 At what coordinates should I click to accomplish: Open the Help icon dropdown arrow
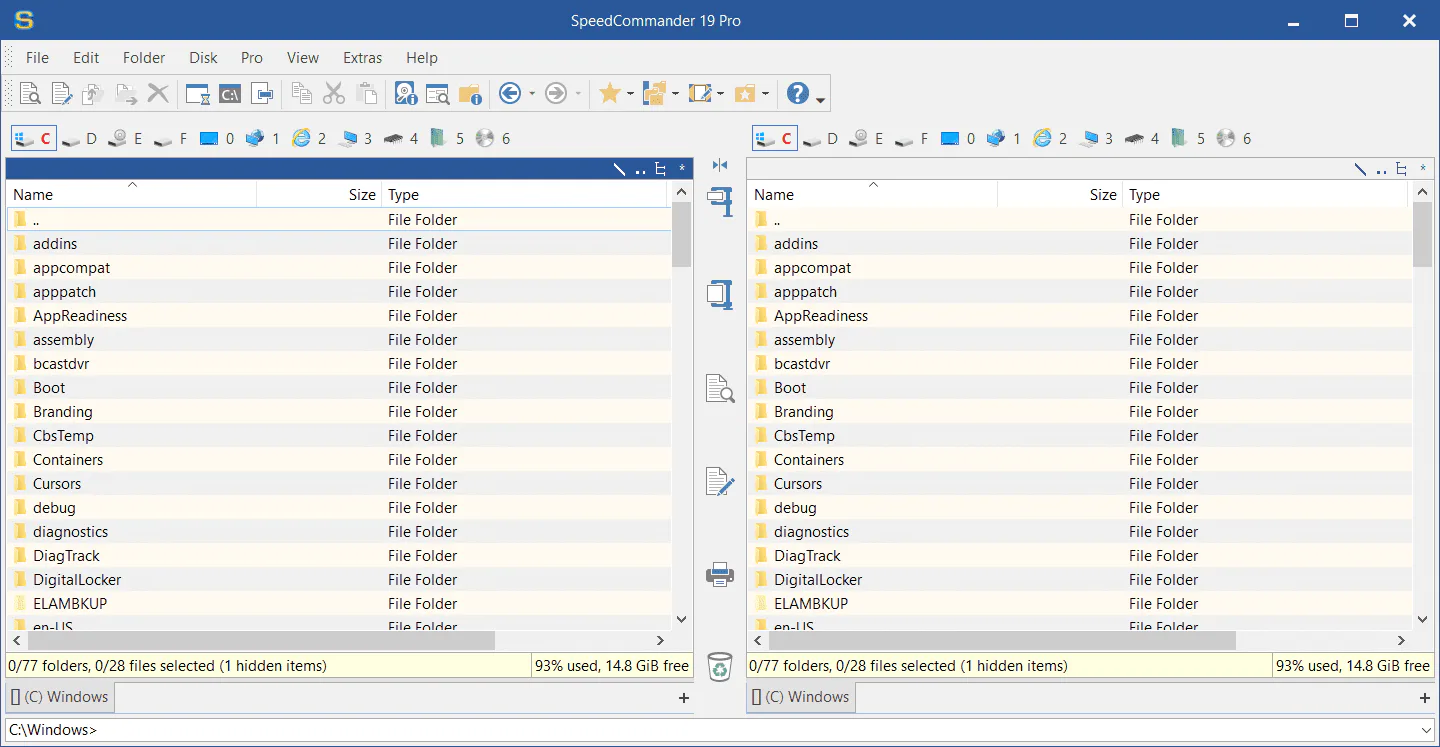click(x=820, y=98)
